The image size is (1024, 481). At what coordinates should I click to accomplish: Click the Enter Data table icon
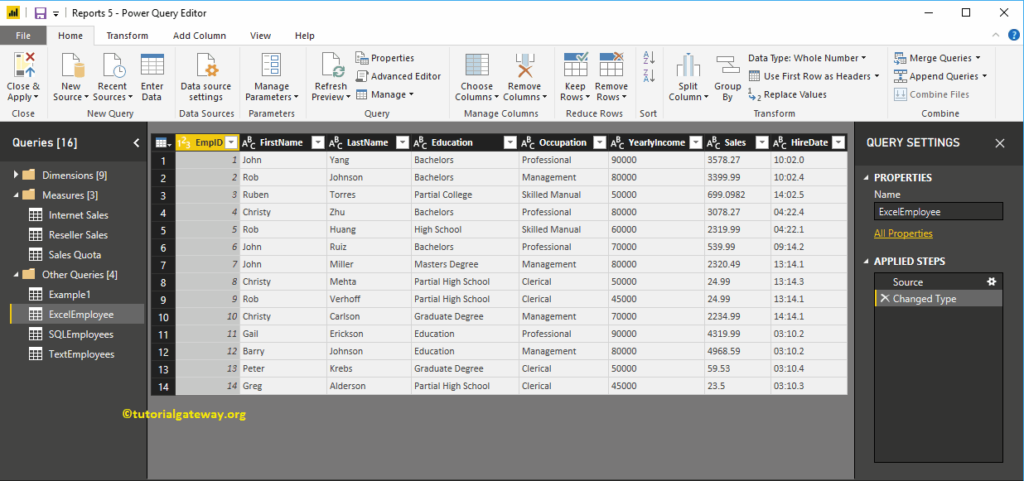(152, 65)
